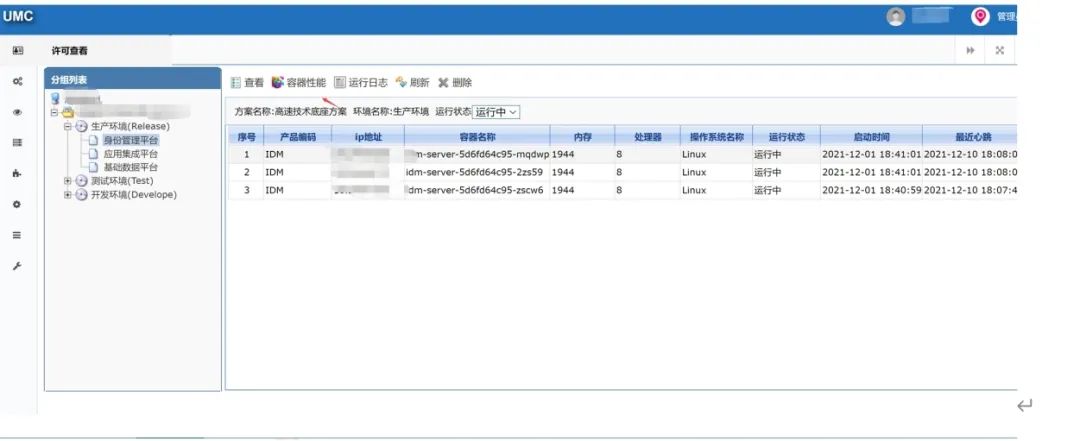Click 刷新 refresh button
Viewport: 1080px width, 441px height.
click(x=413, y=83)
